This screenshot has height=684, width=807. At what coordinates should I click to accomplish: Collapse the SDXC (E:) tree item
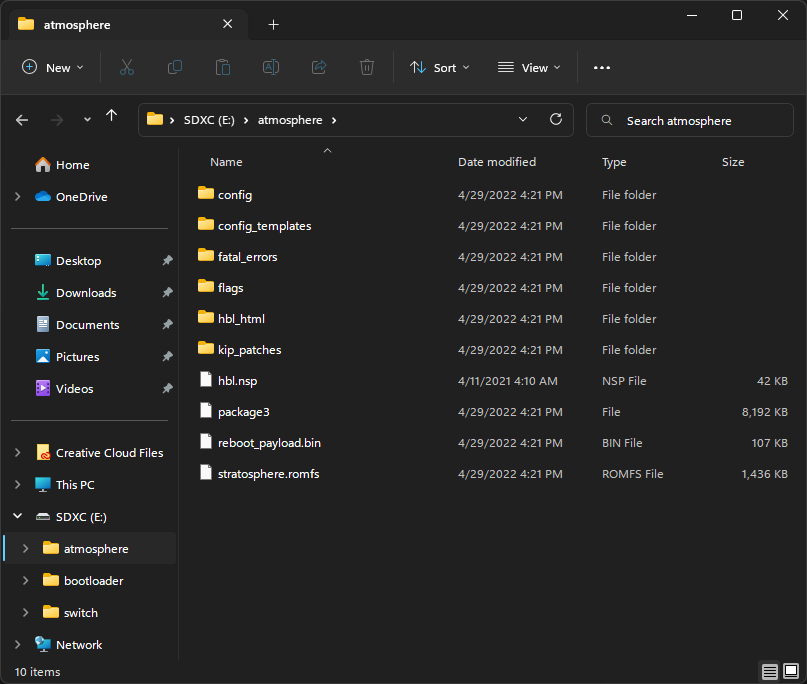pyautogui.click(x=17, y=516)
